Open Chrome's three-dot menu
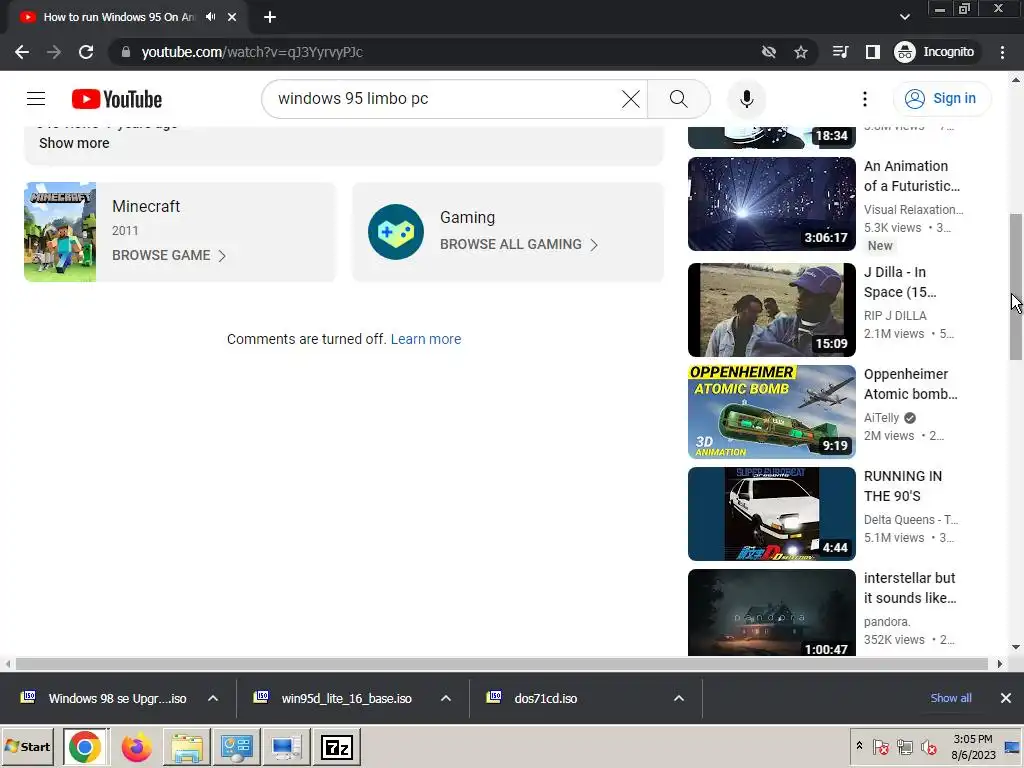 [x=1002, y=52]
